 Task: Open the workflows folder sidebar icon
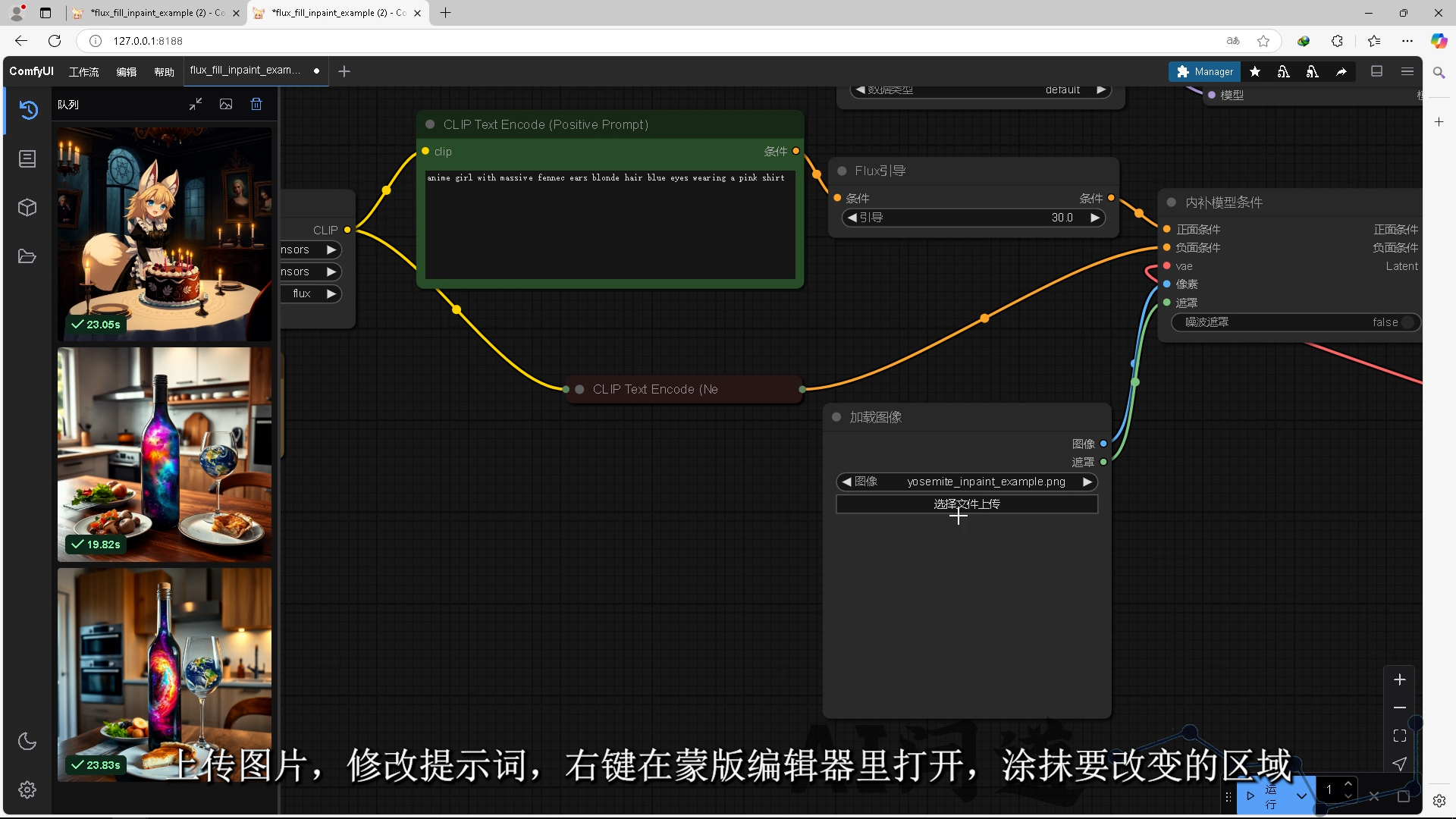(27, 256)
